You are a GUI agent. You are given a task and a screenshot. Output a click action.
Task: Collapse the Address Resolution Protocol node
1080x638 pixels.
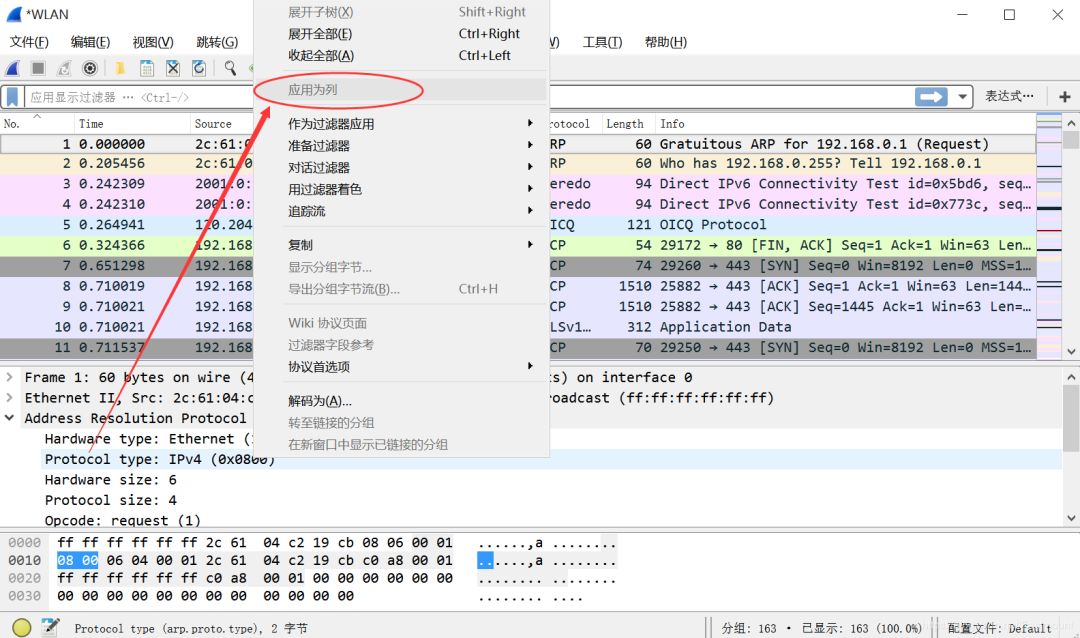coord(10,419)
